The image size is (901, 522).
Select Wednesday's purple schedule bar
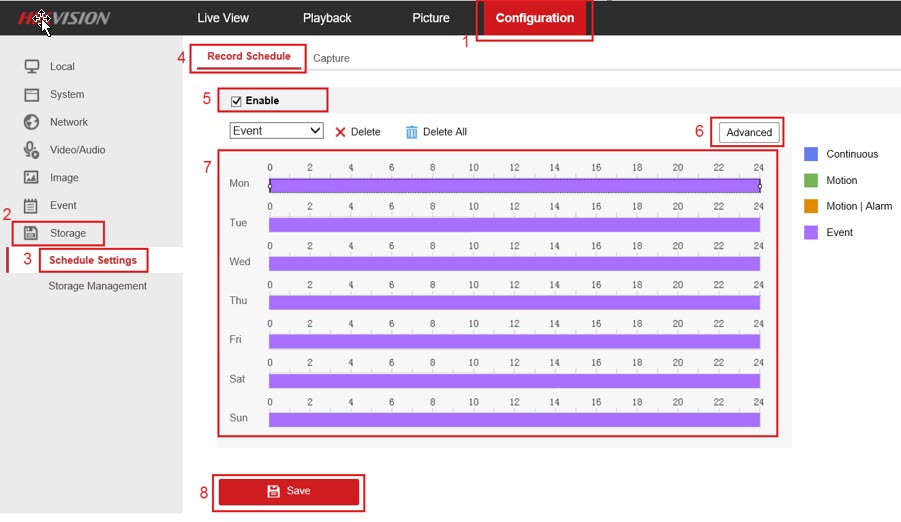(514, 264)
